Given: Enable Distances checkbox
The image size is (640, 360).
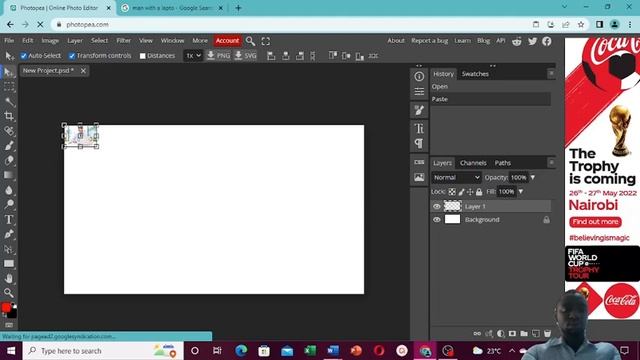Looking at the screenshot, I should coord(142,56).
